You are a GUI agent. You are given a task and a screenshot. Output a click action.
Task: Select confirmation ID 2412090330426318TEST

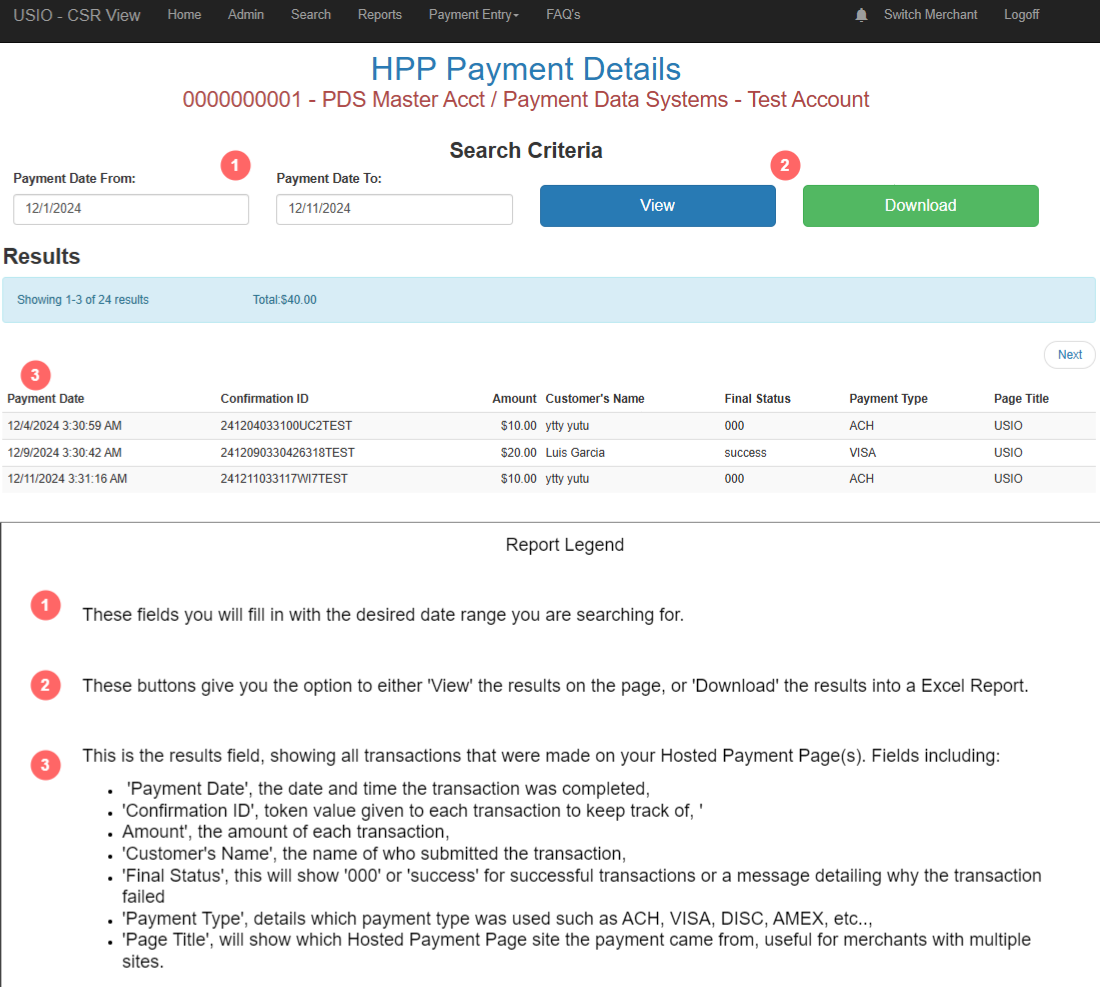pyautogui.click(x=288, y=453)
